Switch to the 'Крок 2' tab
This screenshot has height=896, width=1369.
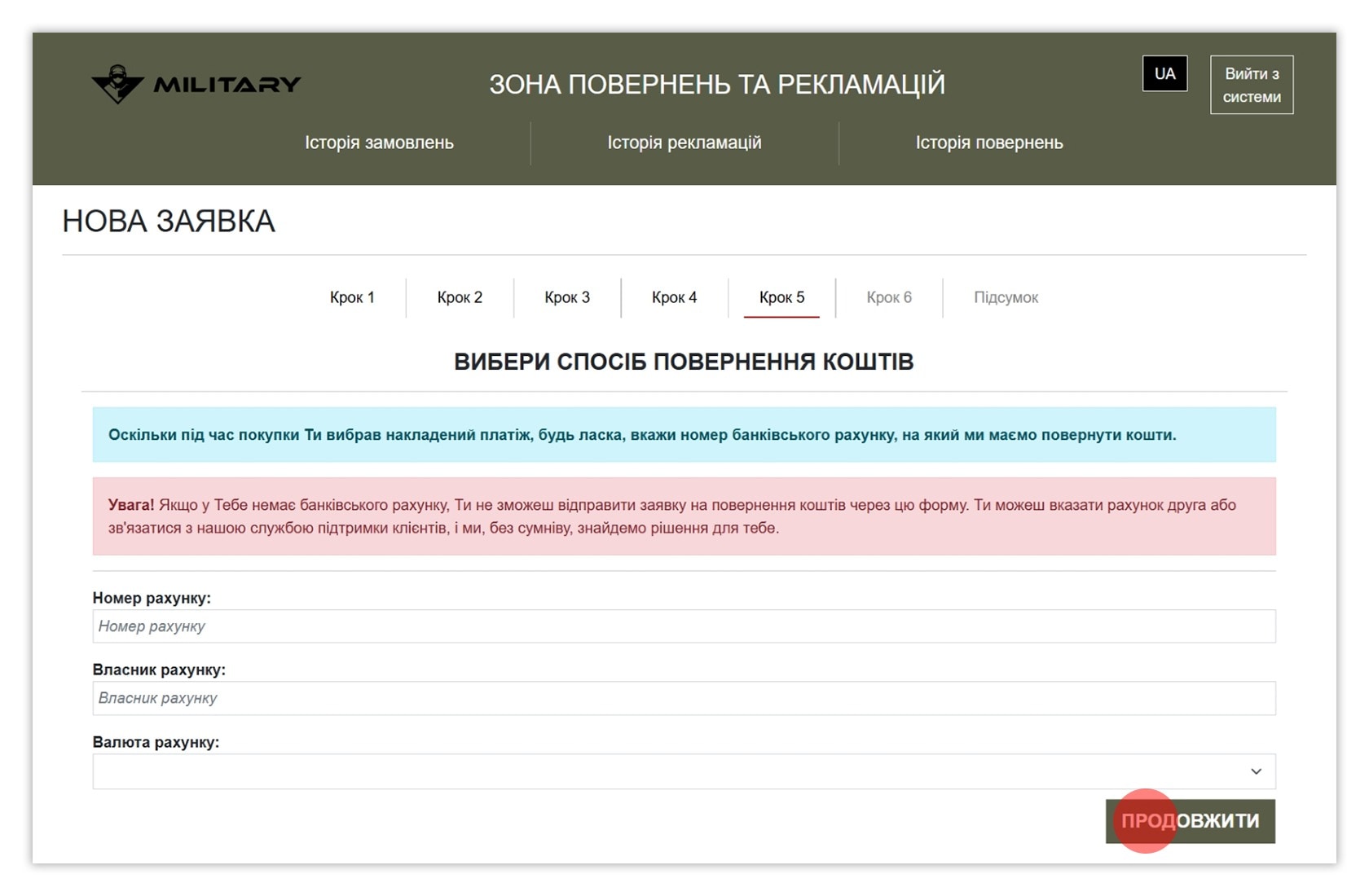[x=460, y=297]
